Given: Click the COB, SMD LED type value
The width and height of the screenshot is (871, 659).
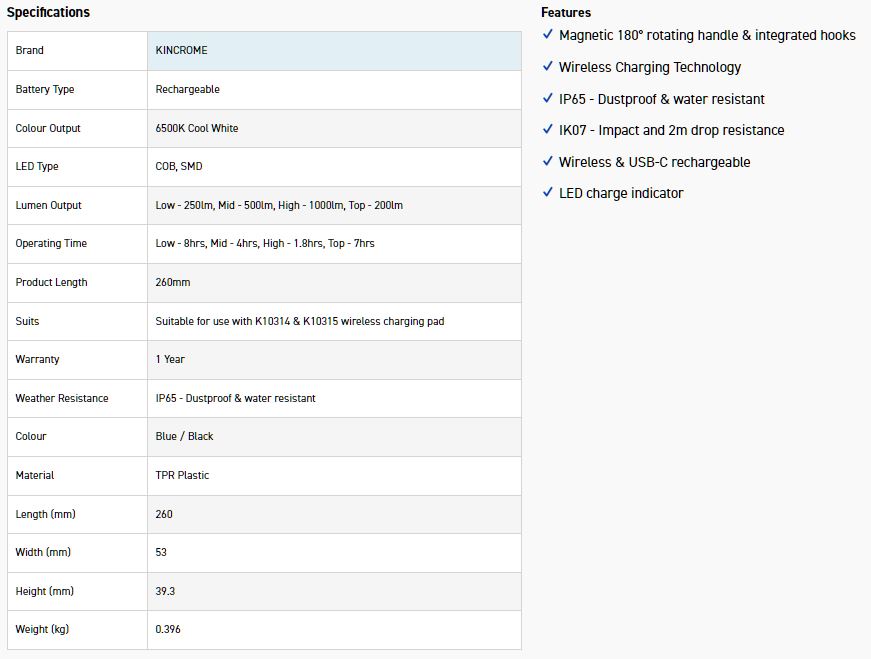Looking at the screenshot, I should click(x=179, y=166).
